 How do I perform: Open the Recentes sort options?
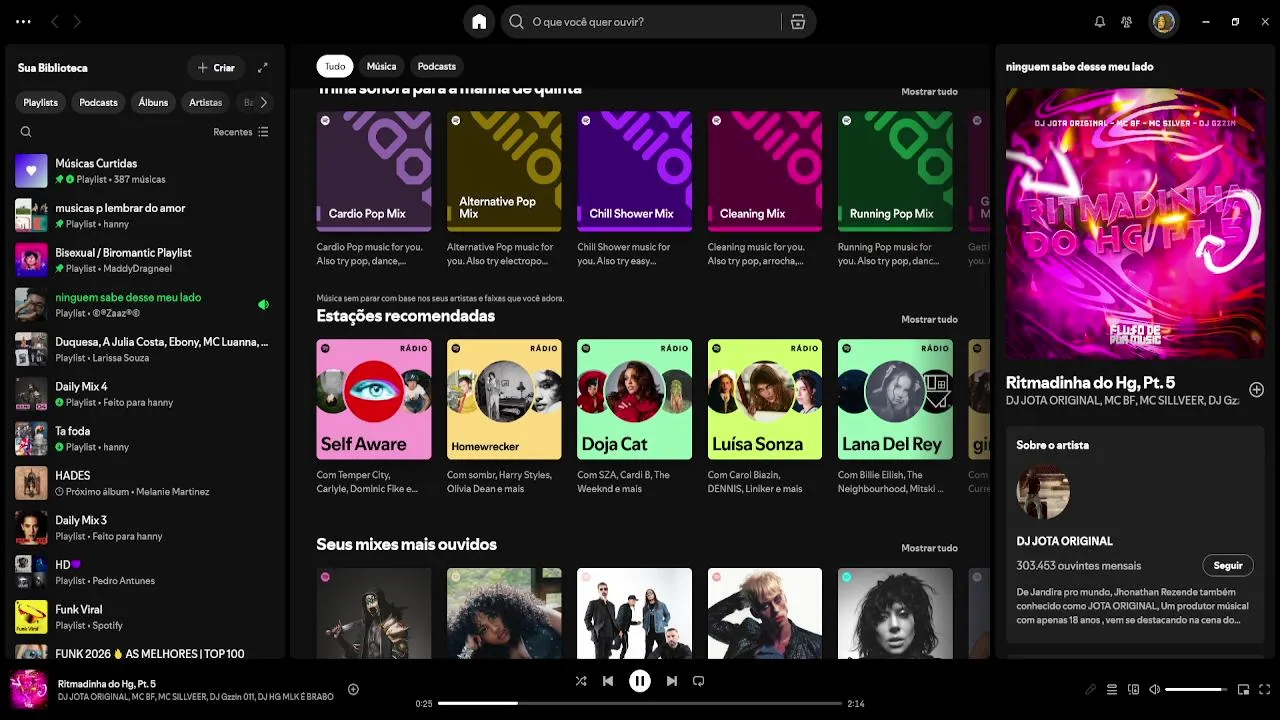[x=241, y=132]
